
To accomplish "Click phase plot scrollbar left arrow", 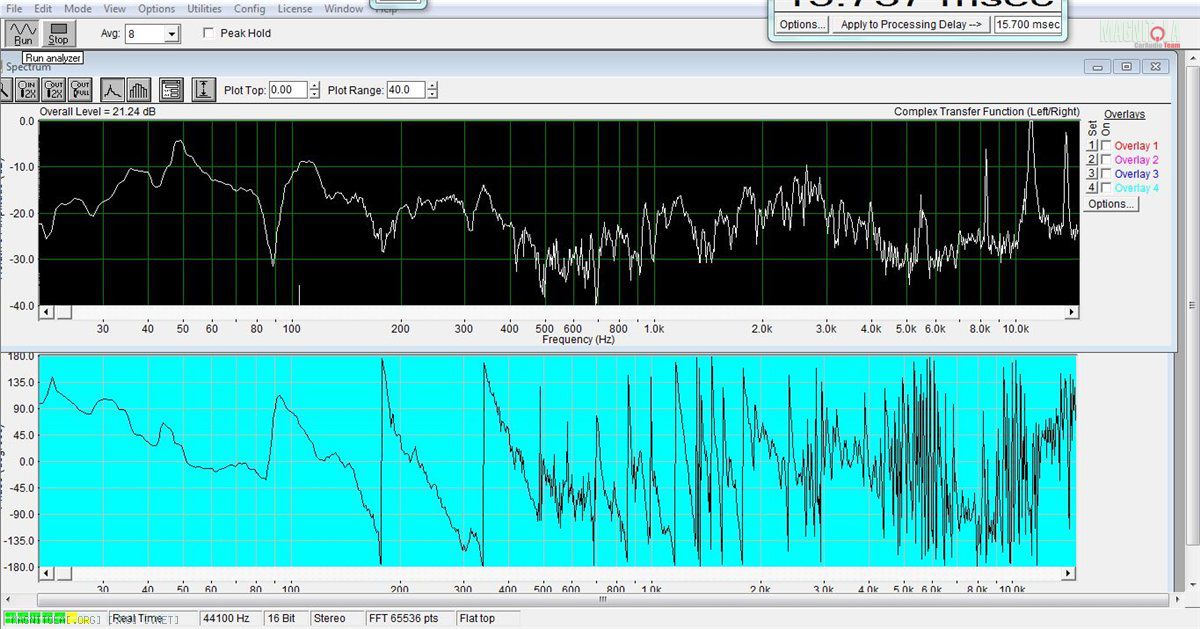I will 46,574.
